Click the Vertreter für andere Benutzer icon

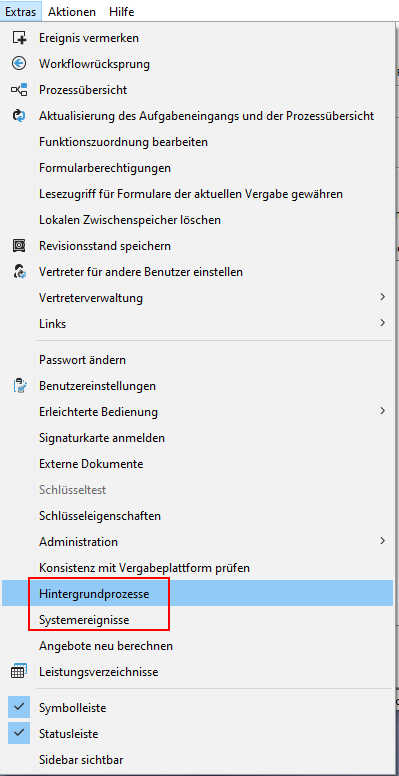[x=19, y=271]
